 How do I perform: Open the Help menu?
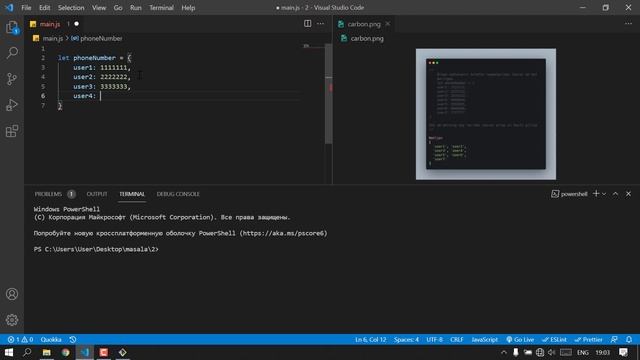(x=188, y=8)
